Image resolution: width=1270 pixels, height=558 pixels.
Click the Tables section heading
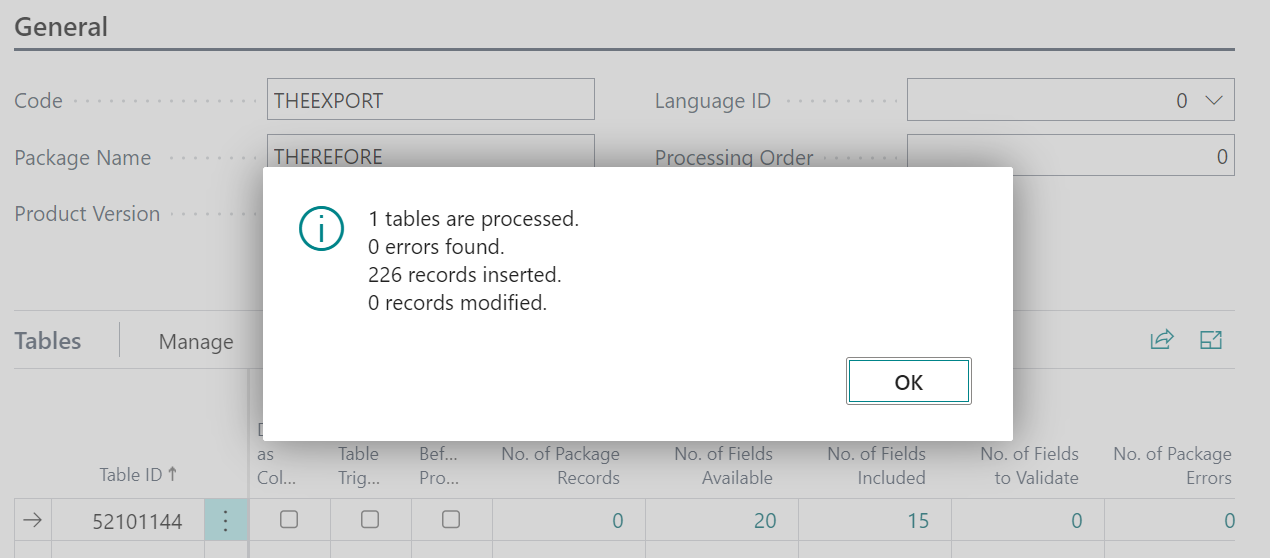(x=48, y=341)
